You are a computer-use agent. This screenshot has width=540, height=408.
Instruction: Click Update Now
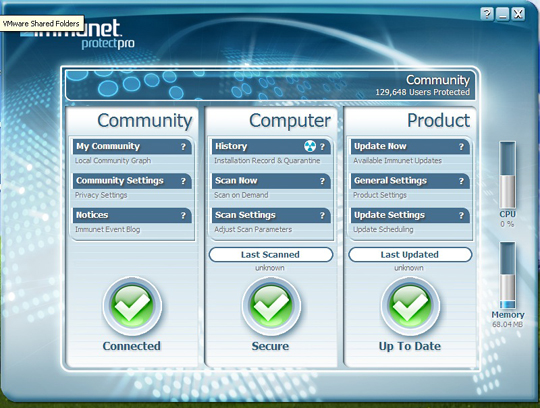(410, 147)
